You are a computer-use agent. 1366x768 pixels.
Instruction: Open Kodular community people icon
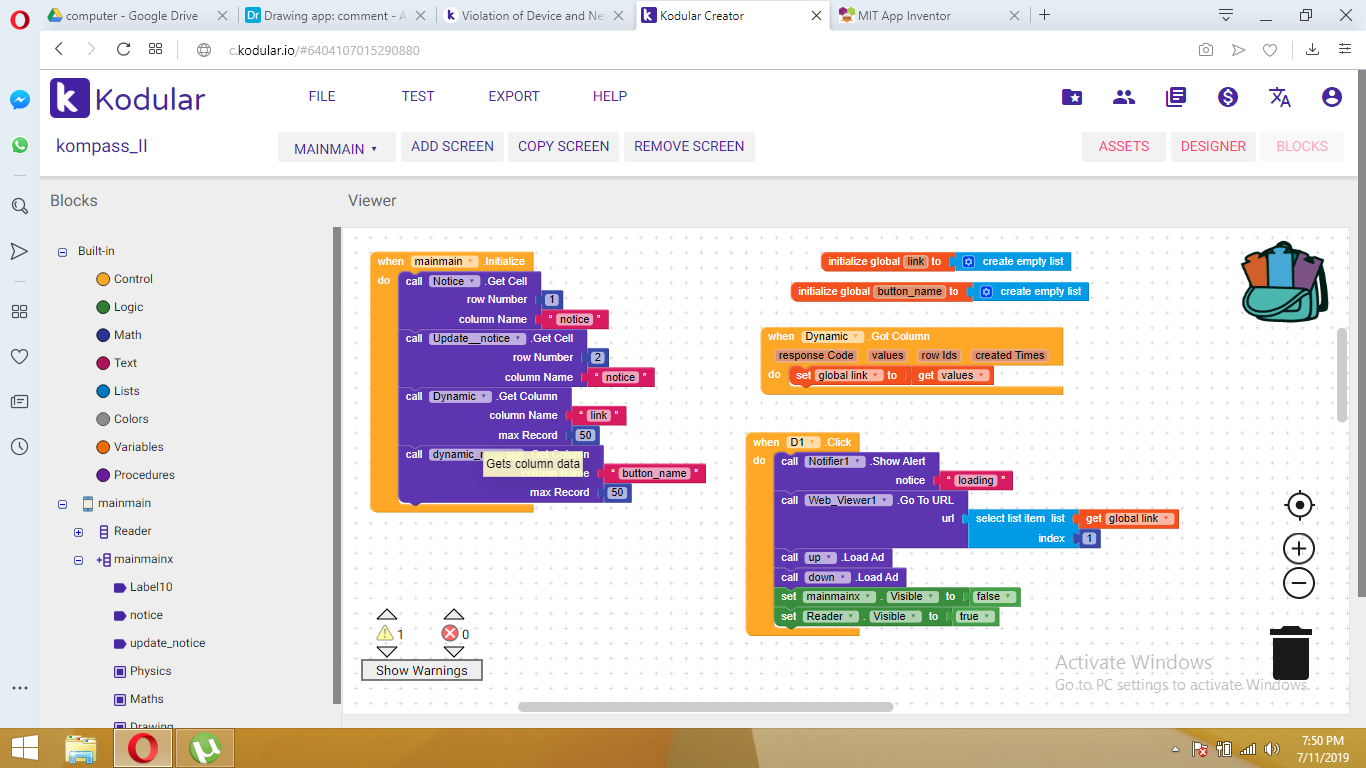click(1124, 97)
